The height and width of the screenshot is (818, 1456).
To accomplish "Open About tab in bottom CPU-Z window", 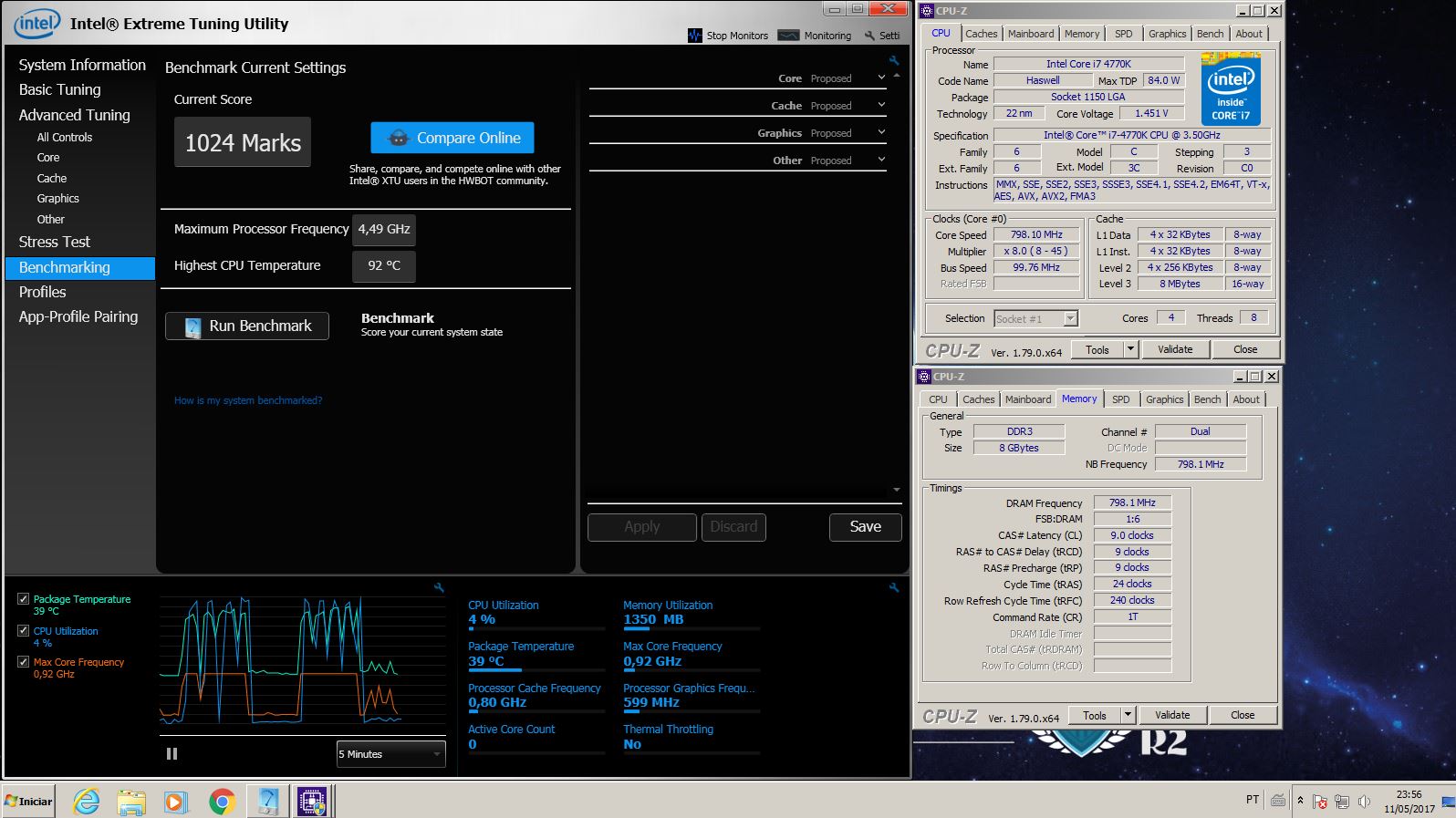I will click(x=1246, y=399).
